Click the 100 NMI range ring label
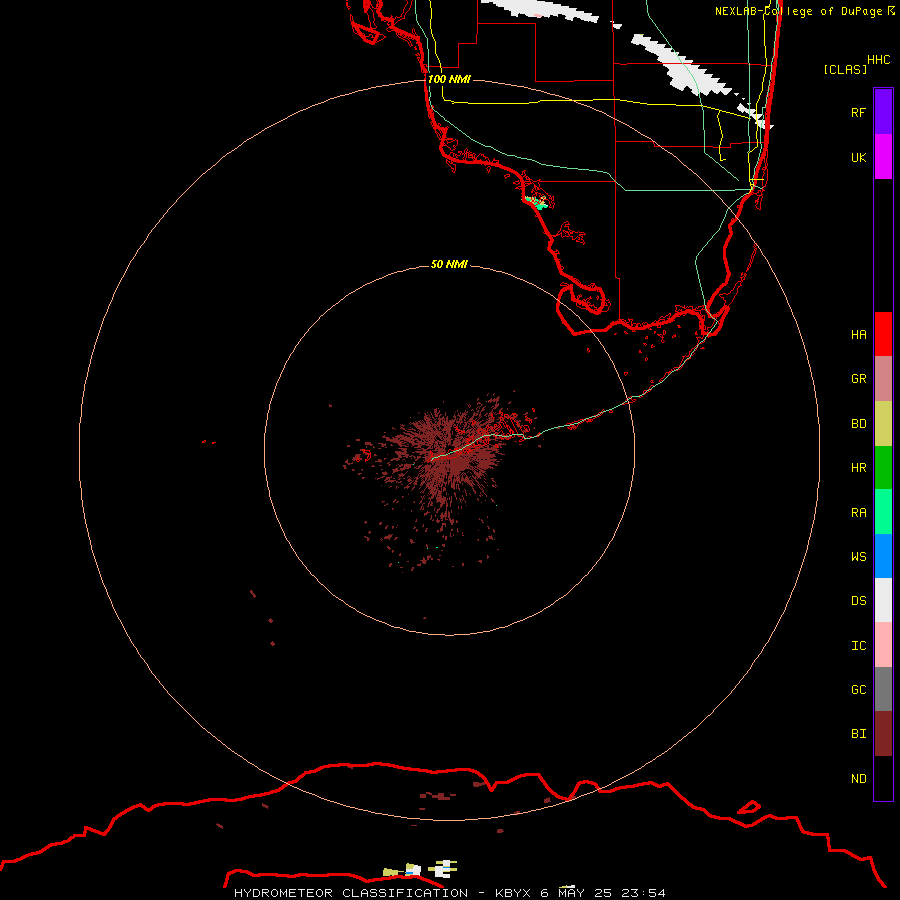This screenshot has width=900, height=900. [x=449, y=79]
